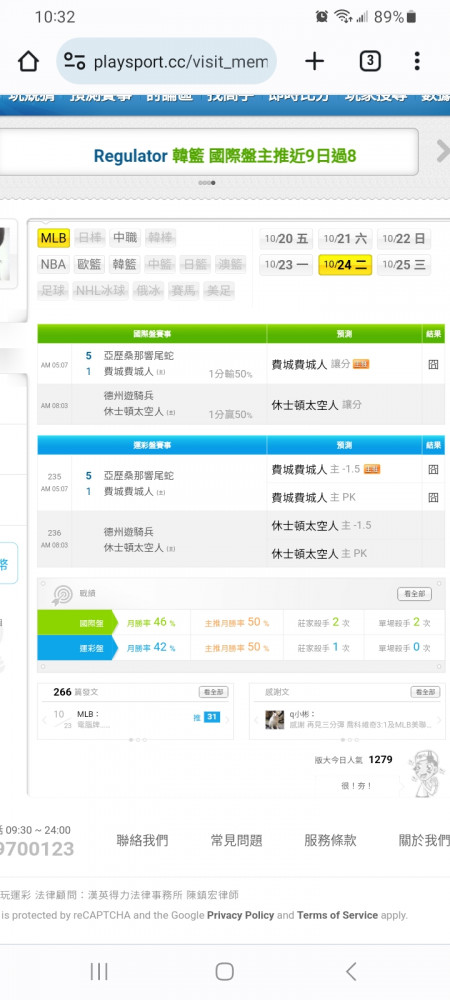Choose date 10/23 一
The height and width of the screenshot is (1000, 450).
(x=286, y=265)
